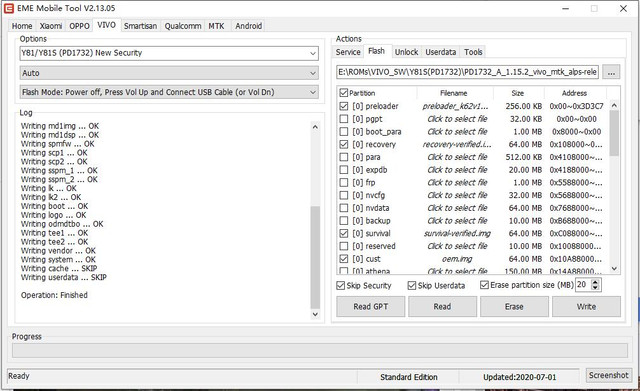Switch to the Unlock actions tab
Image resolution: width=640 pixels, height=391 pixels.
tap(406, 52)
